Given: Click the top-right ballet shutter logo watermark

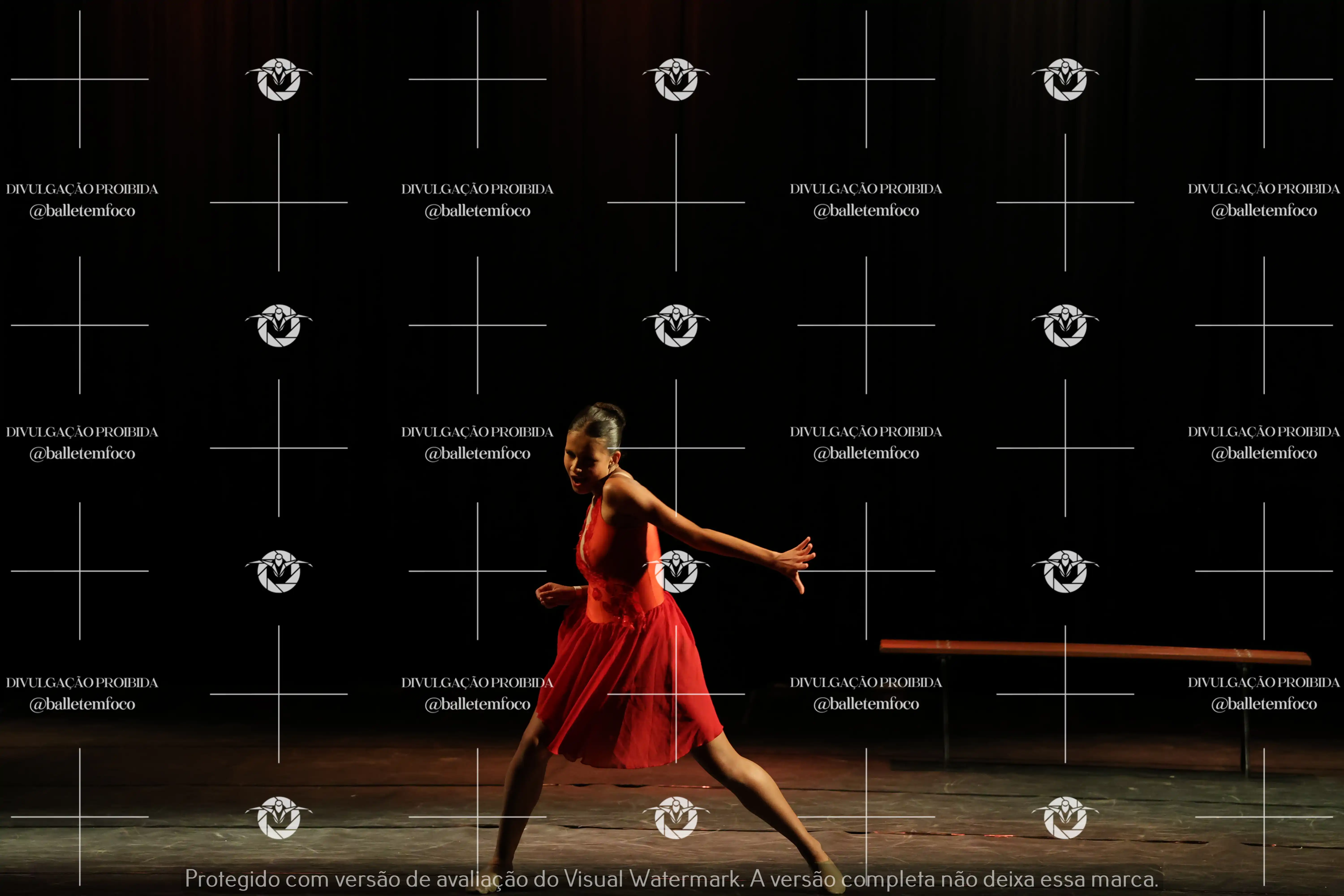Looking at the screenshot, I should (x=1065, y=80).
